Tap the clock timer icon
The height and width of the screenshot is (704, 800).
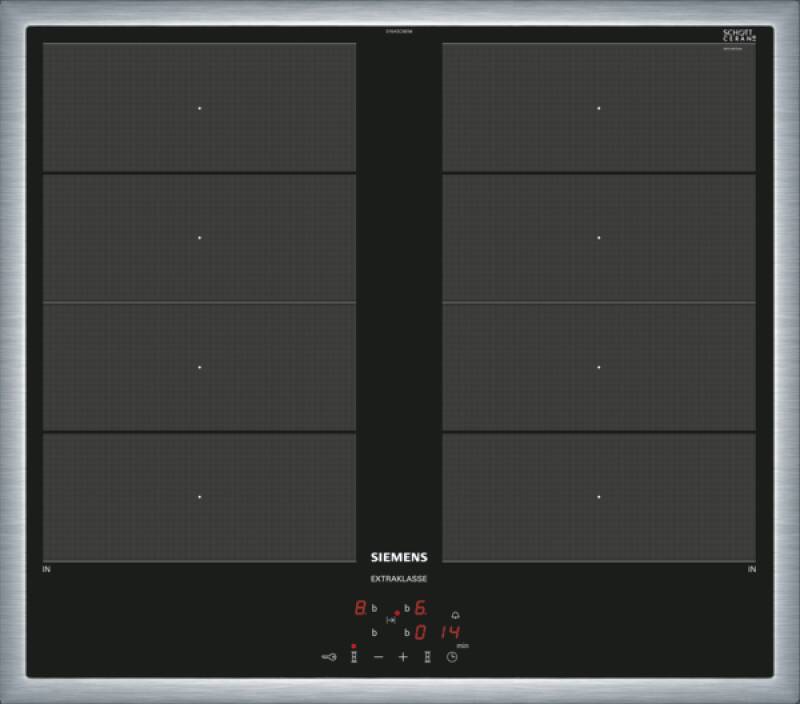tap(452, 657)
